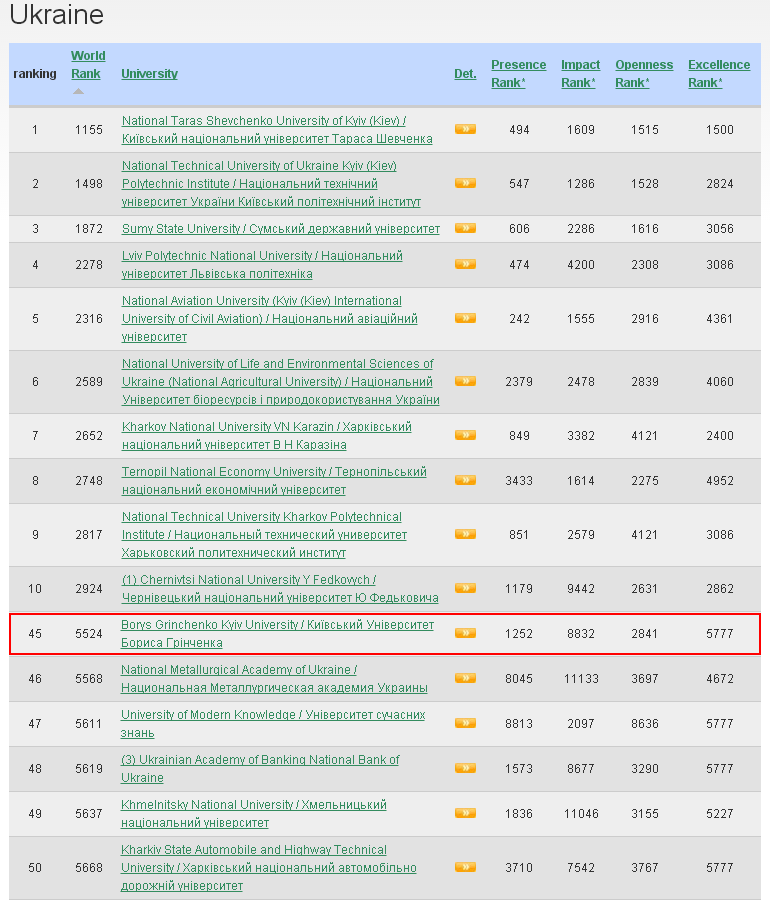Open National Metallurgical Academy of Ukraine link

(x=274, y=678)
